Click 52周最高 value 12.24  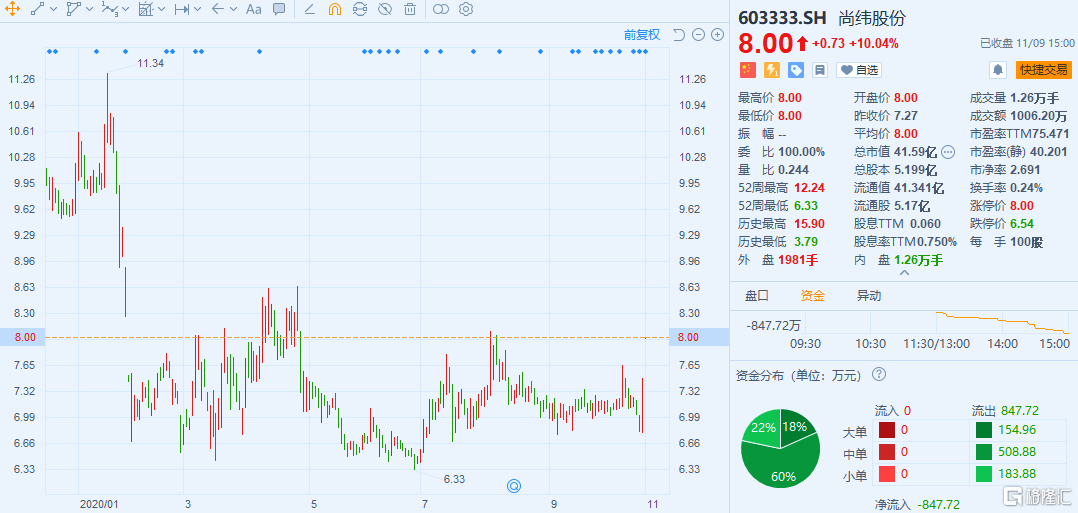pos(809,187)
